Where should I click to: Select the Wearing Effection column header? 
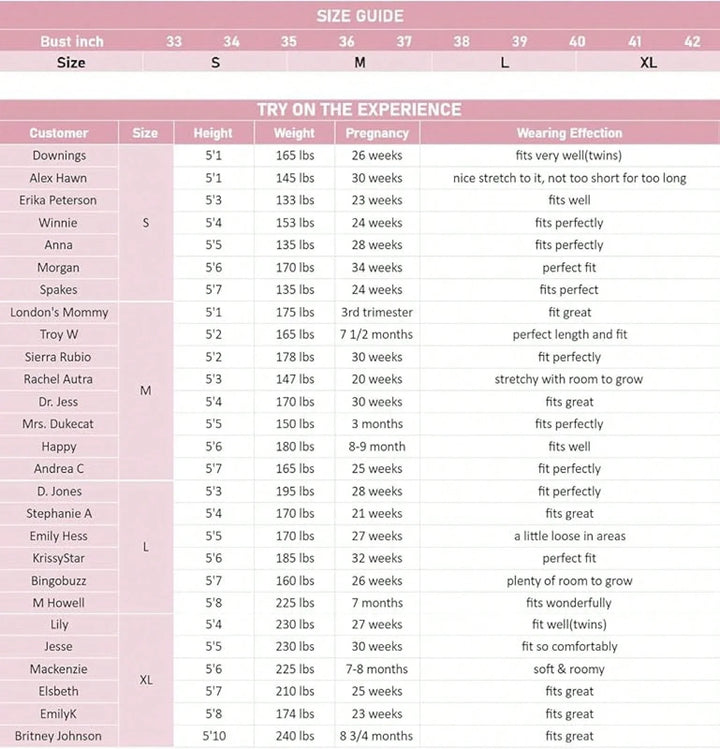coord(569,133)
